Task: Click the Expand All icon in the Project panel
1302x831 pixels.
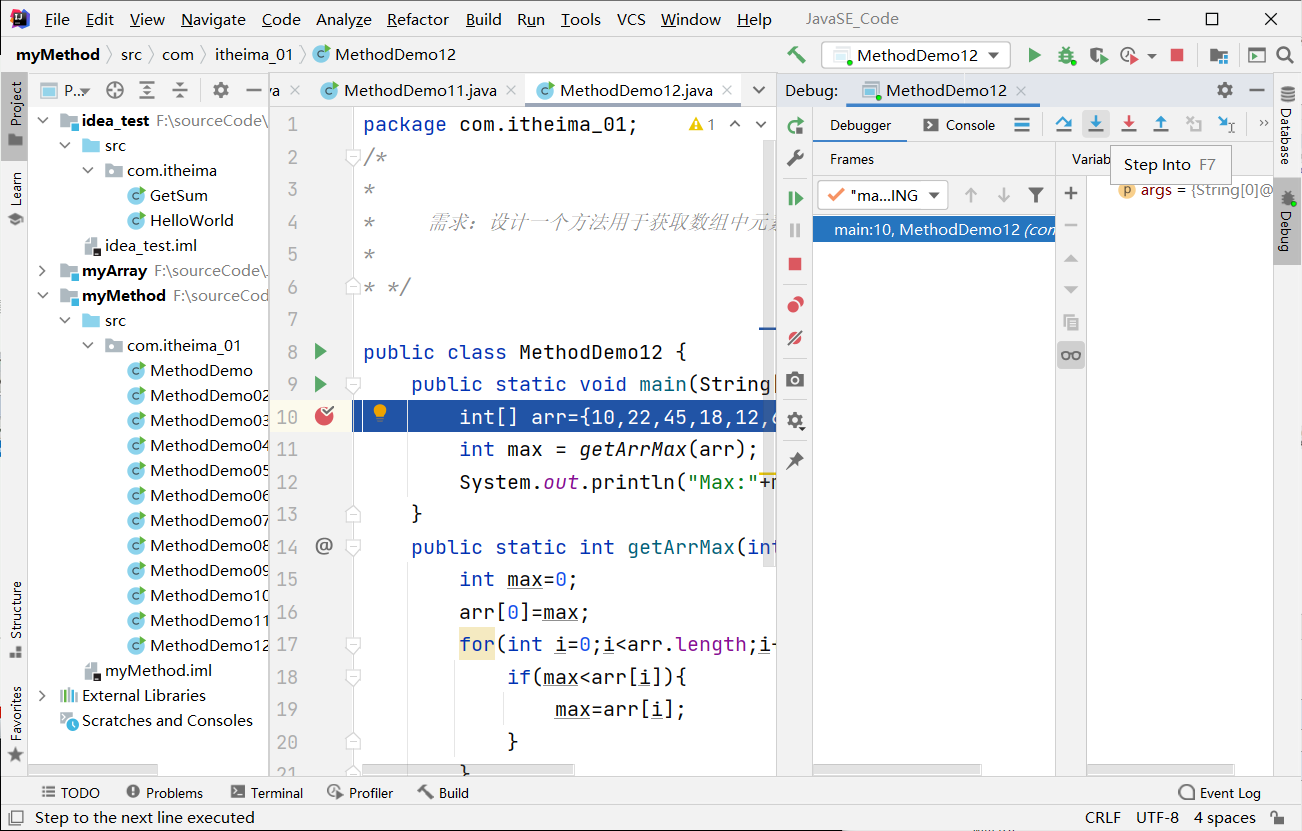Action: click(x=147, y=90)
